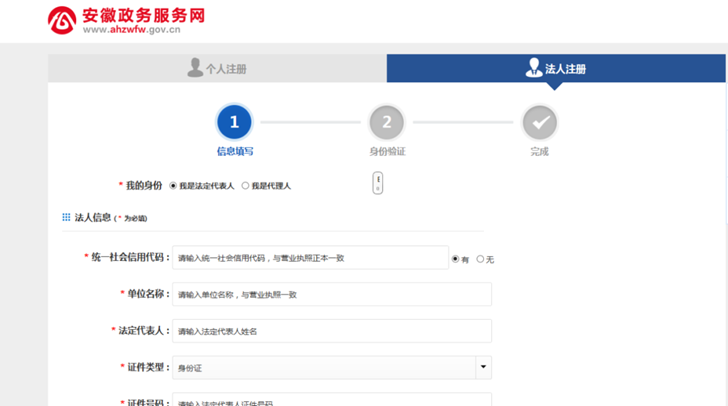
Task: Switch to the 个人注册 tab
Action: [x=217, y=69]
